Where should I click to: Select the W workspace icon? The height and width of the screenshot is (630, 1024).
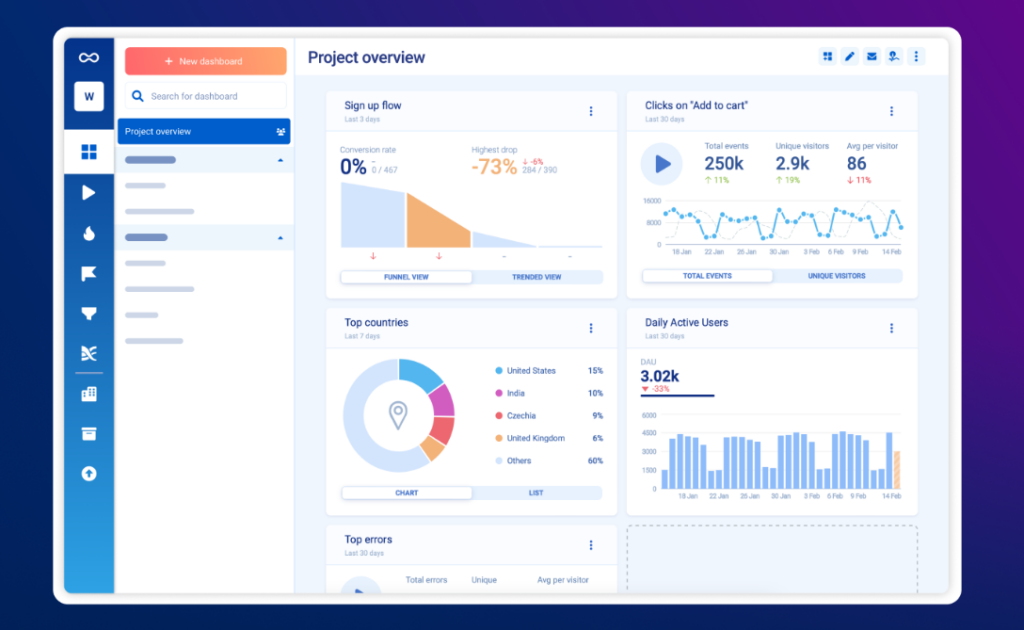pyautogui.click(x=88, y=96)
